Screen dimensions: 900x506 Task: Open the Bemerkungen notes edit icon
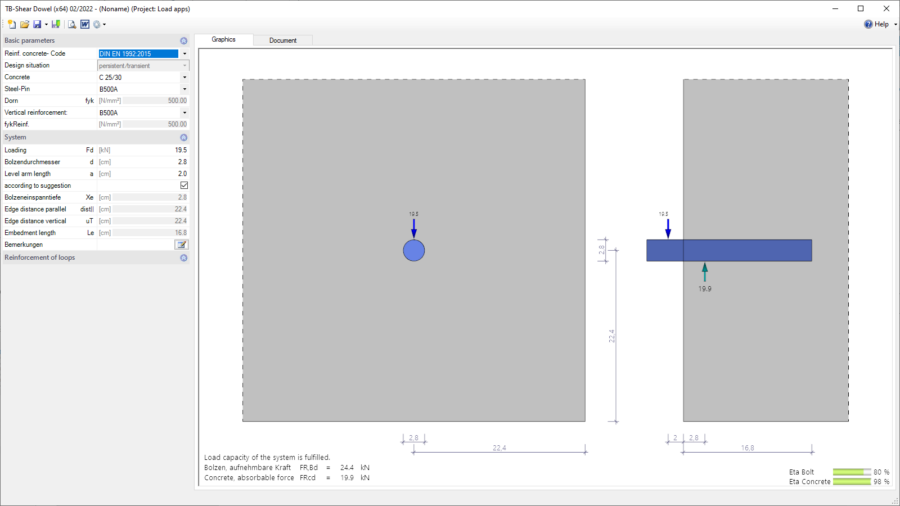[181, 244]
